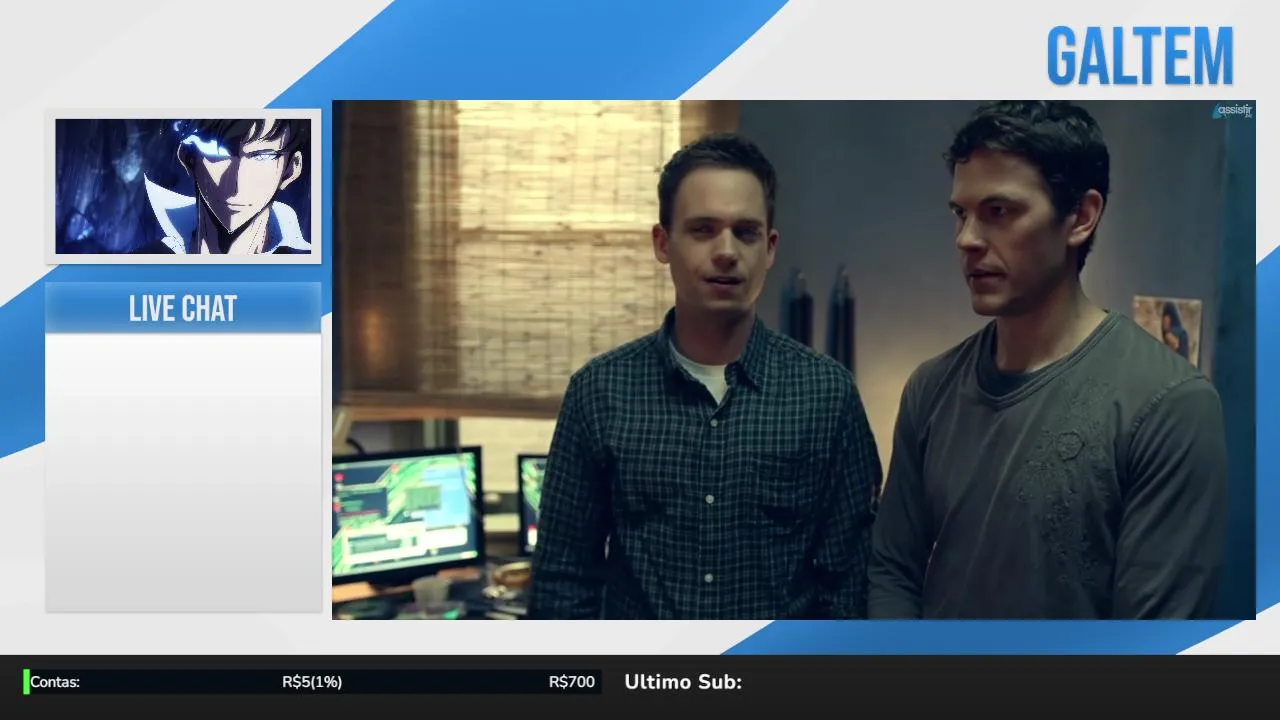Click the Ultimo Sub: label
The height and width of the screenshot is (720, 1280).
pos(683,682)
